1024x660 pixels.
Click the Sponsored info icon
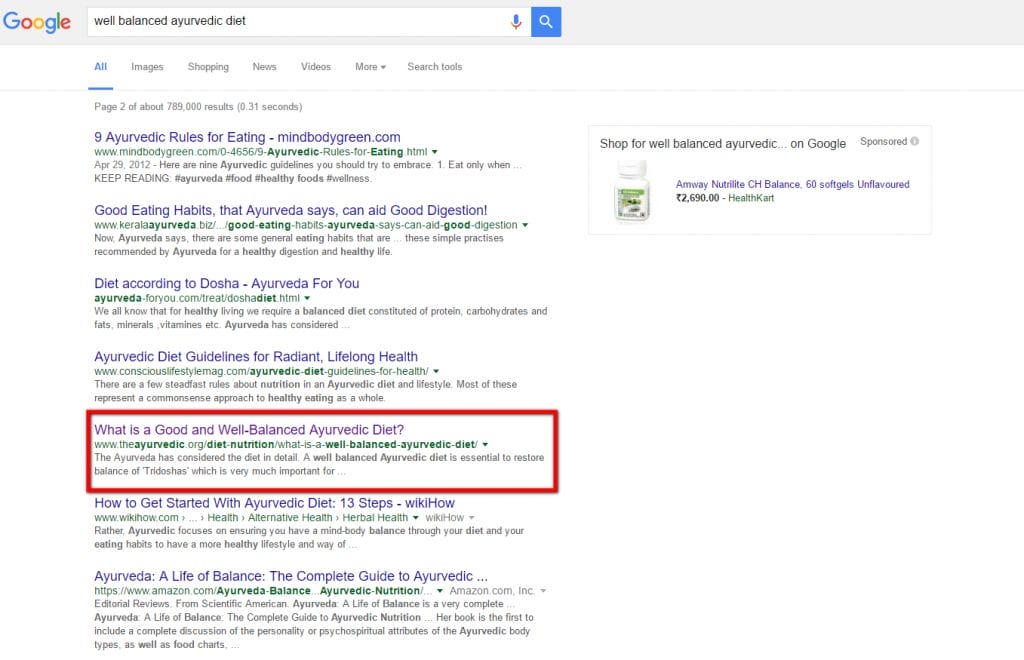(x=914, y=142)
